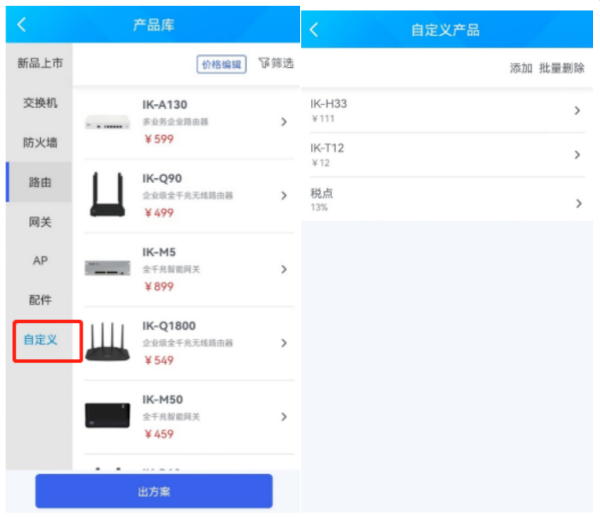
Task: Click the IK-Q1800 router thumbnail
Action: 108,342
